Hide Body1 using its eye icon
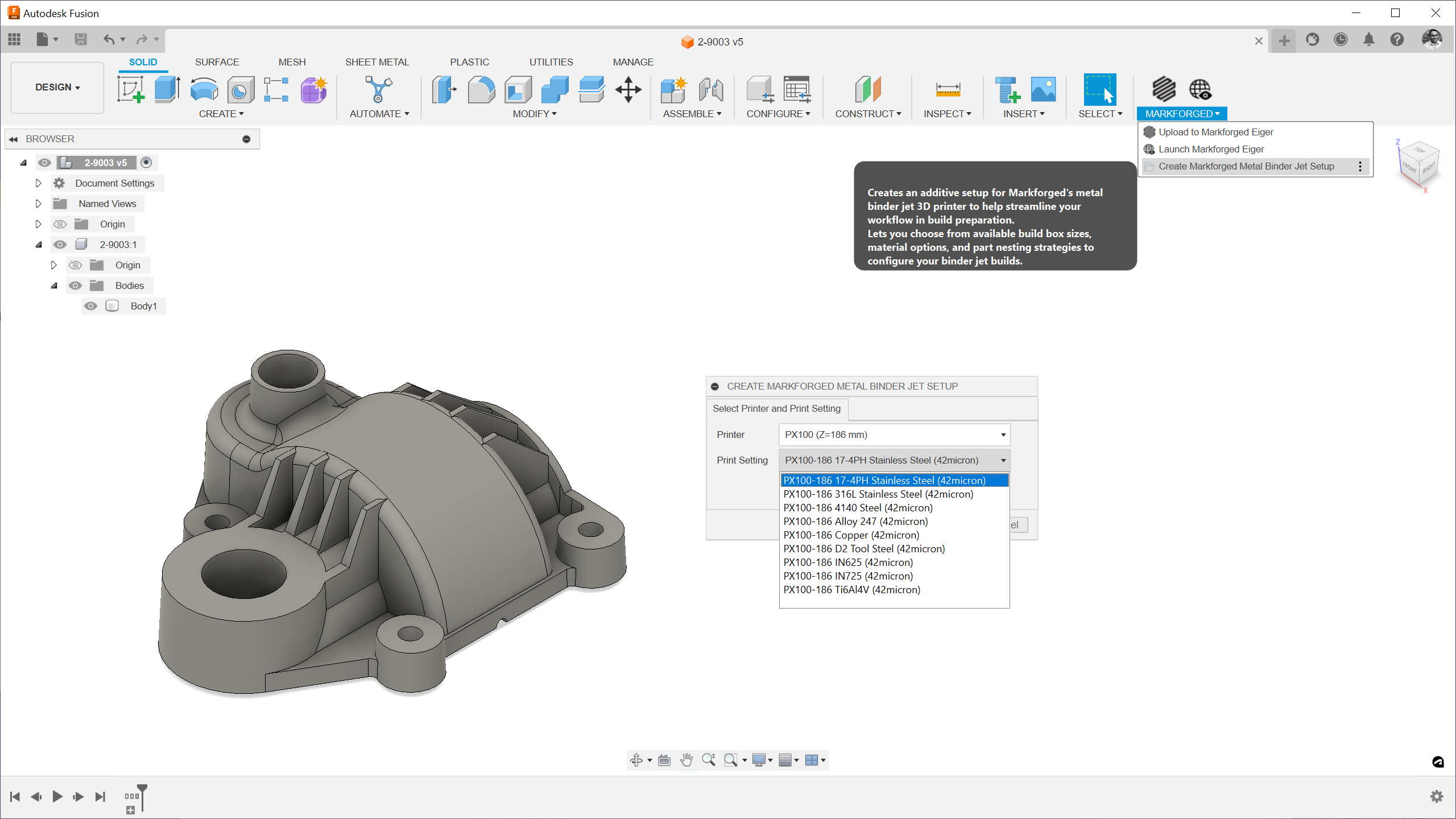Screen dimensions: 1456x819 pos(90,306)
